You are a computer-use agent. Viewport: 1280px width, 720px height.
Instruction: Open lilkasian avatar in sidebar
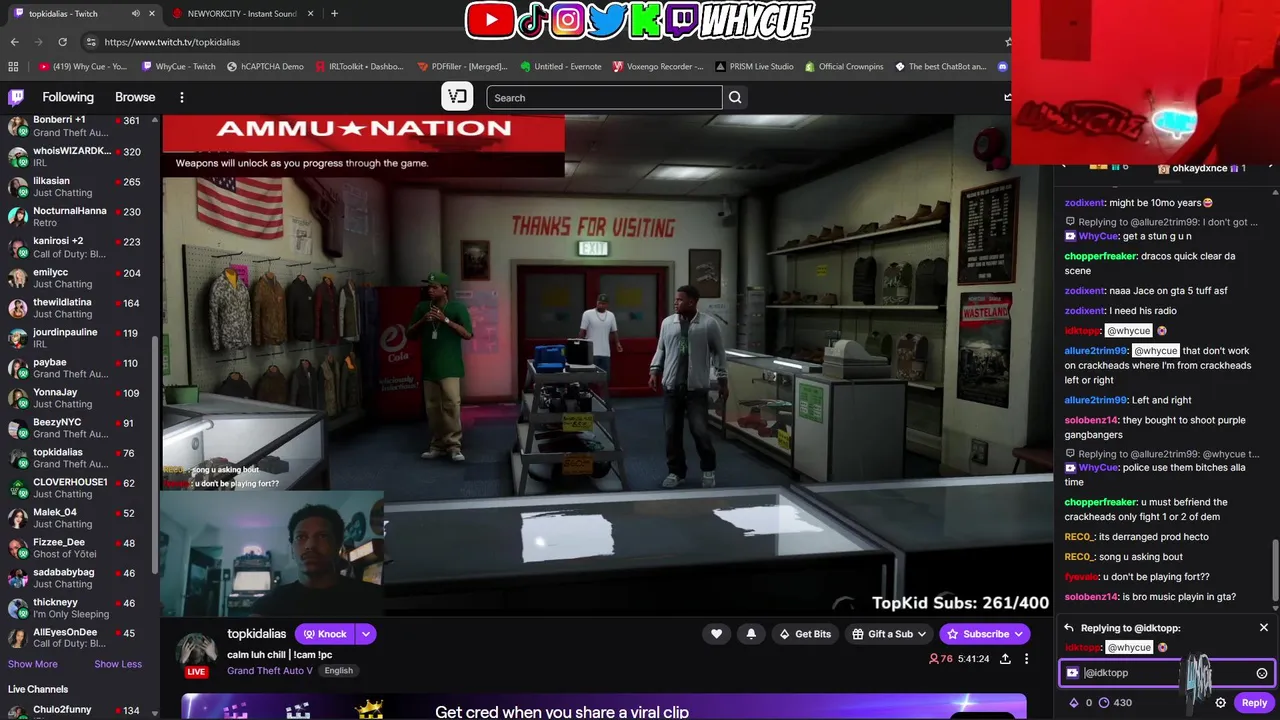click(17, 187)
